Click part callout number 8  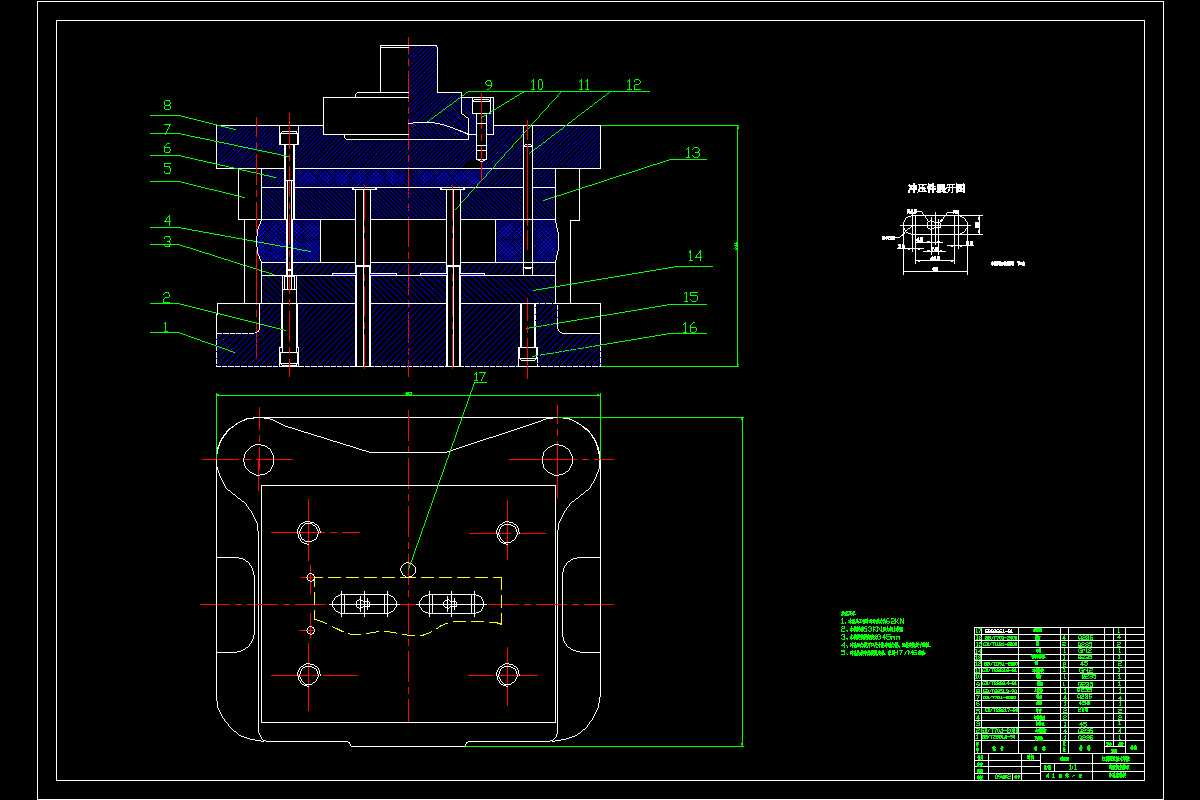167,105
